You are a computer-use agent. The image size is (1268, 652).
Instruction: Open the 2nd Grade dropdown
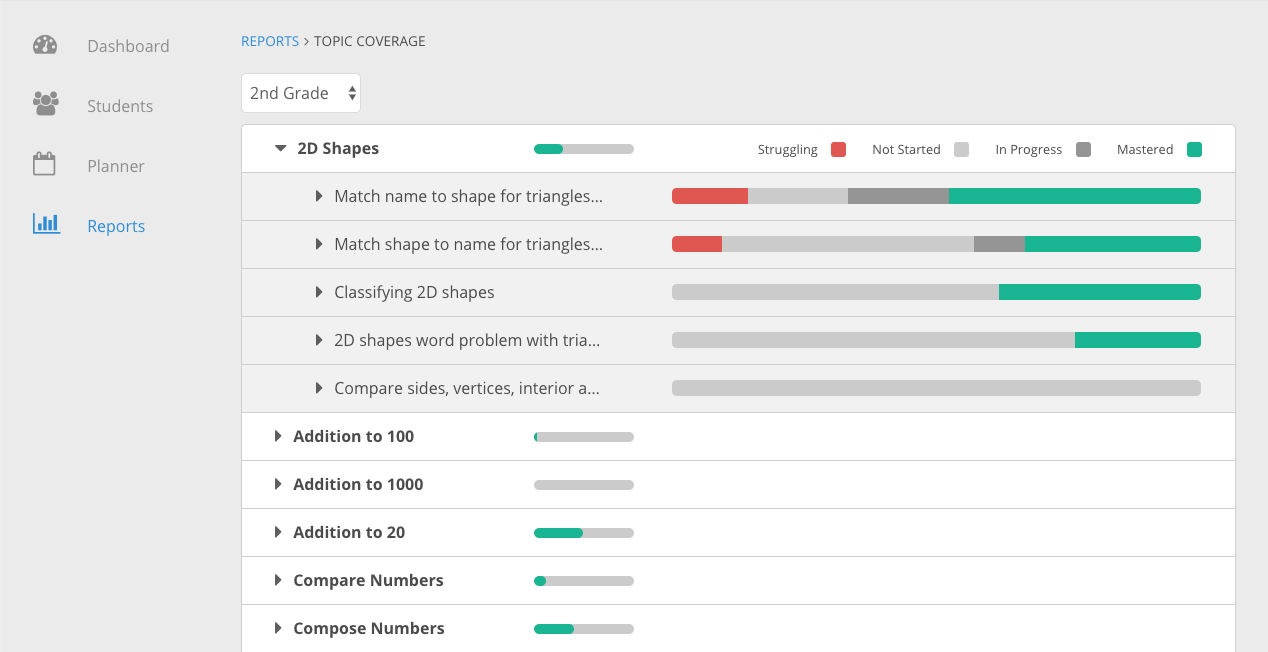point(301,93)
